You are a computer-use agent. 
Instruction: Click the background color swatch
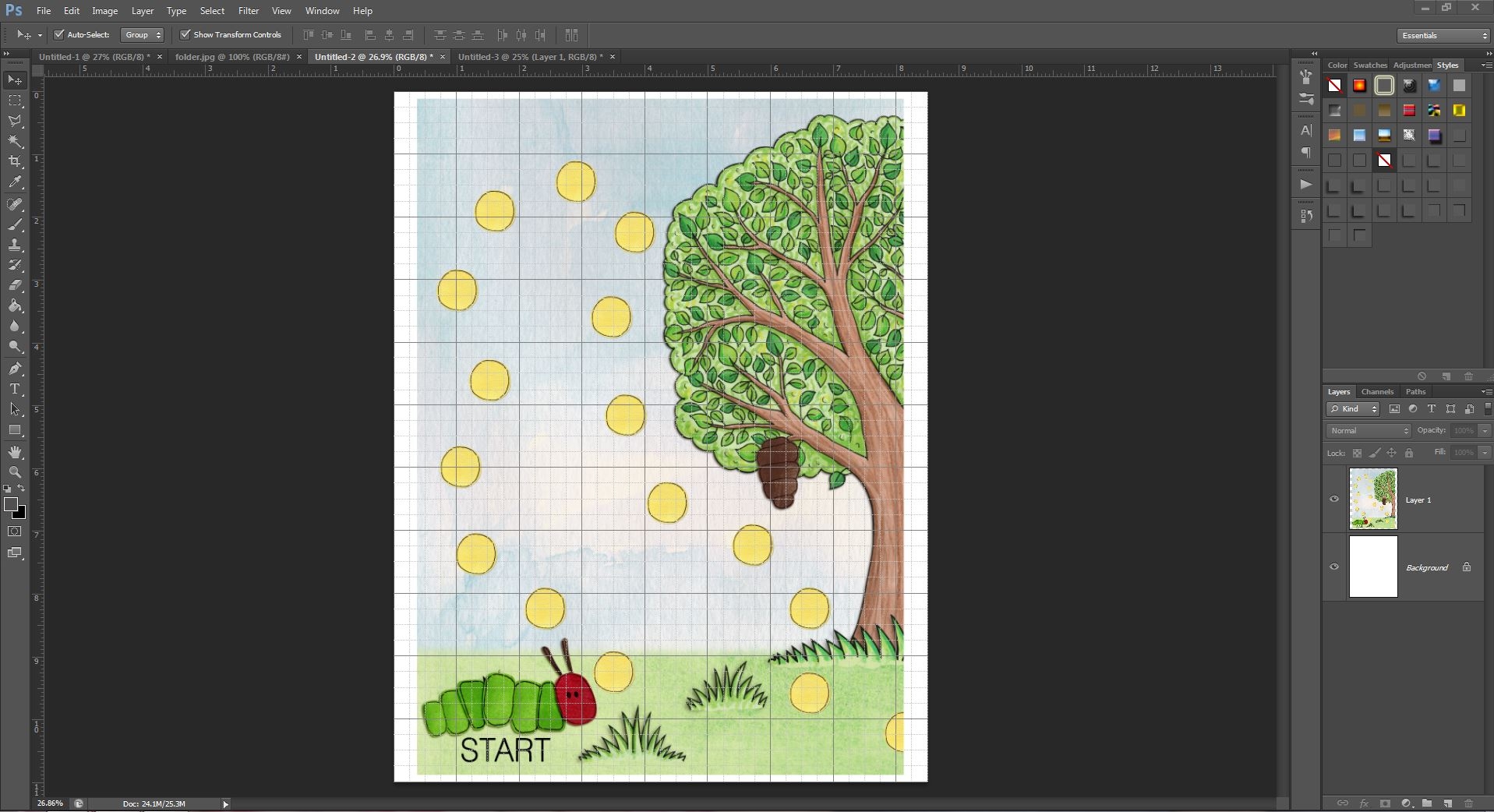coord(21,514)
